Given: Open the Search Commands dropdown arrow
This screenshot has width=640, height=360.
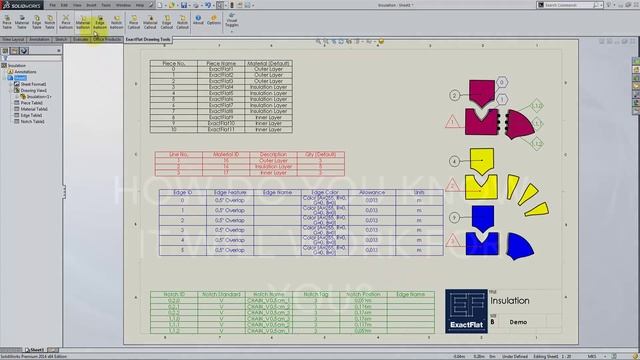Looking at the screenshot, I should coord(602,5).
